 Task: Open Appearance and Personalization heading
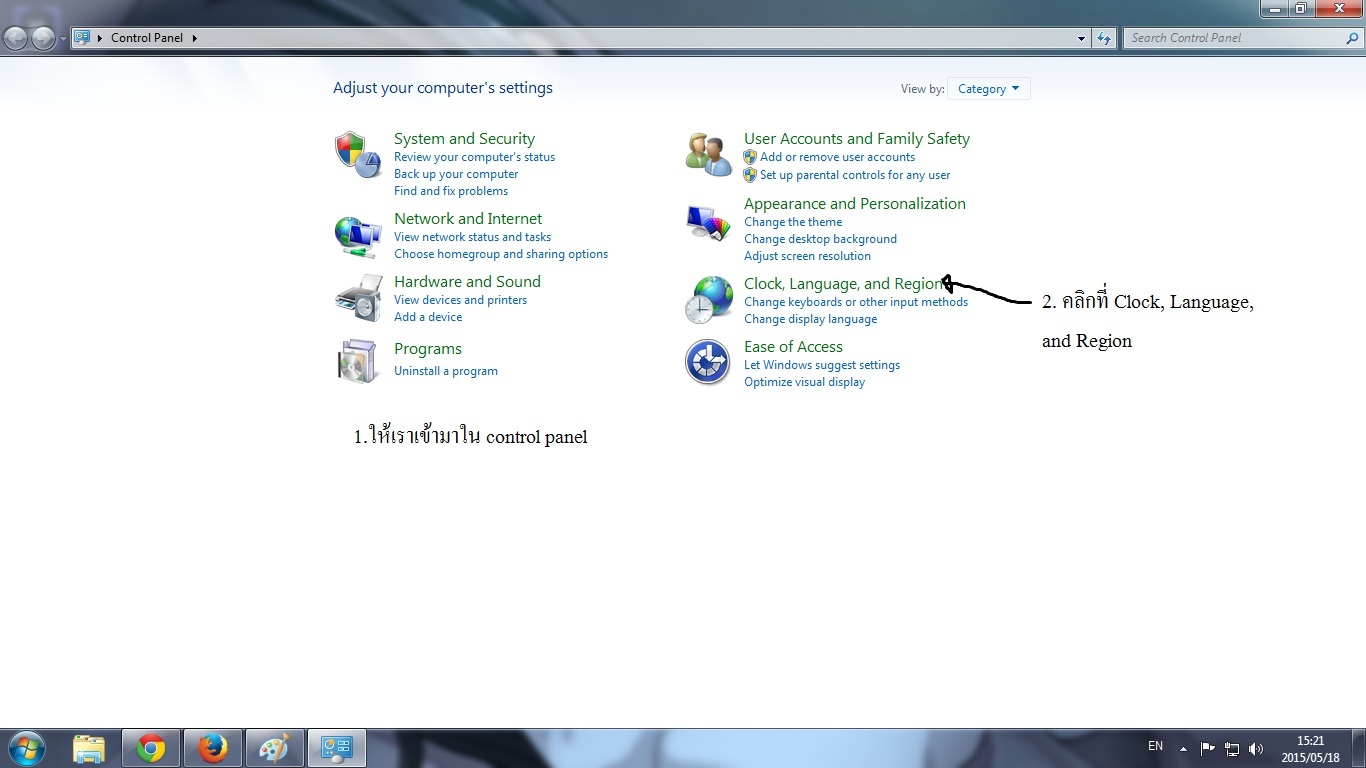pos(855,204)
